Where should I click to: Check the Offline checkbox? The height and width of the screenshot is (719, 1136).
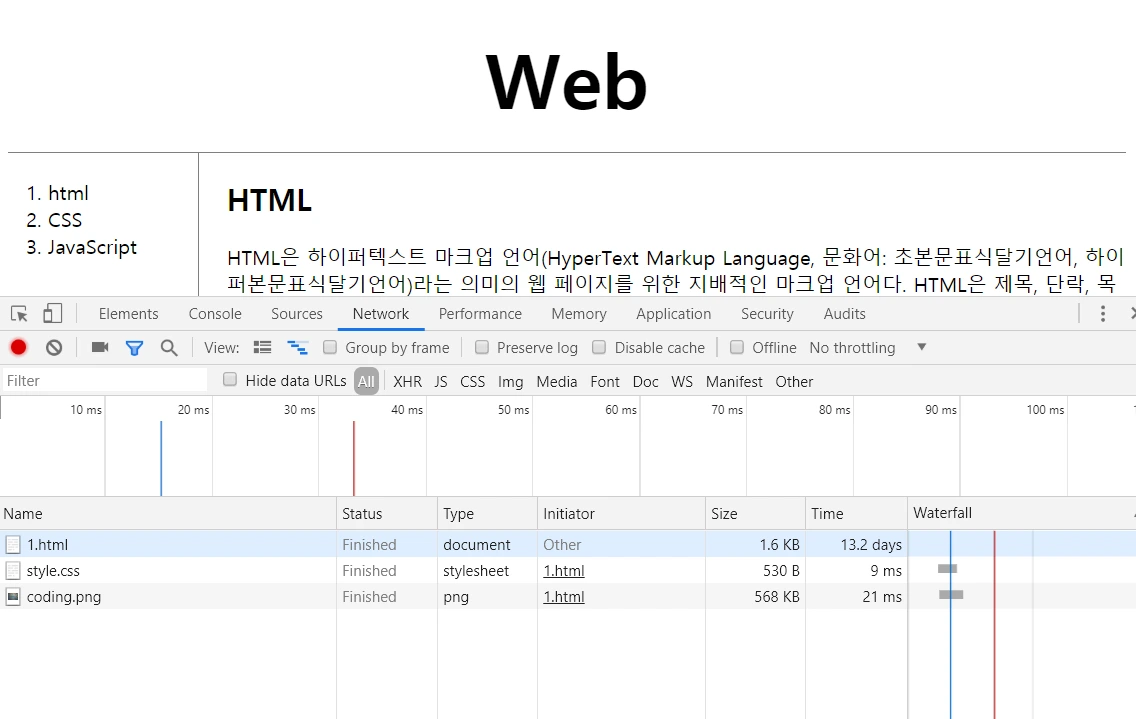737,347
